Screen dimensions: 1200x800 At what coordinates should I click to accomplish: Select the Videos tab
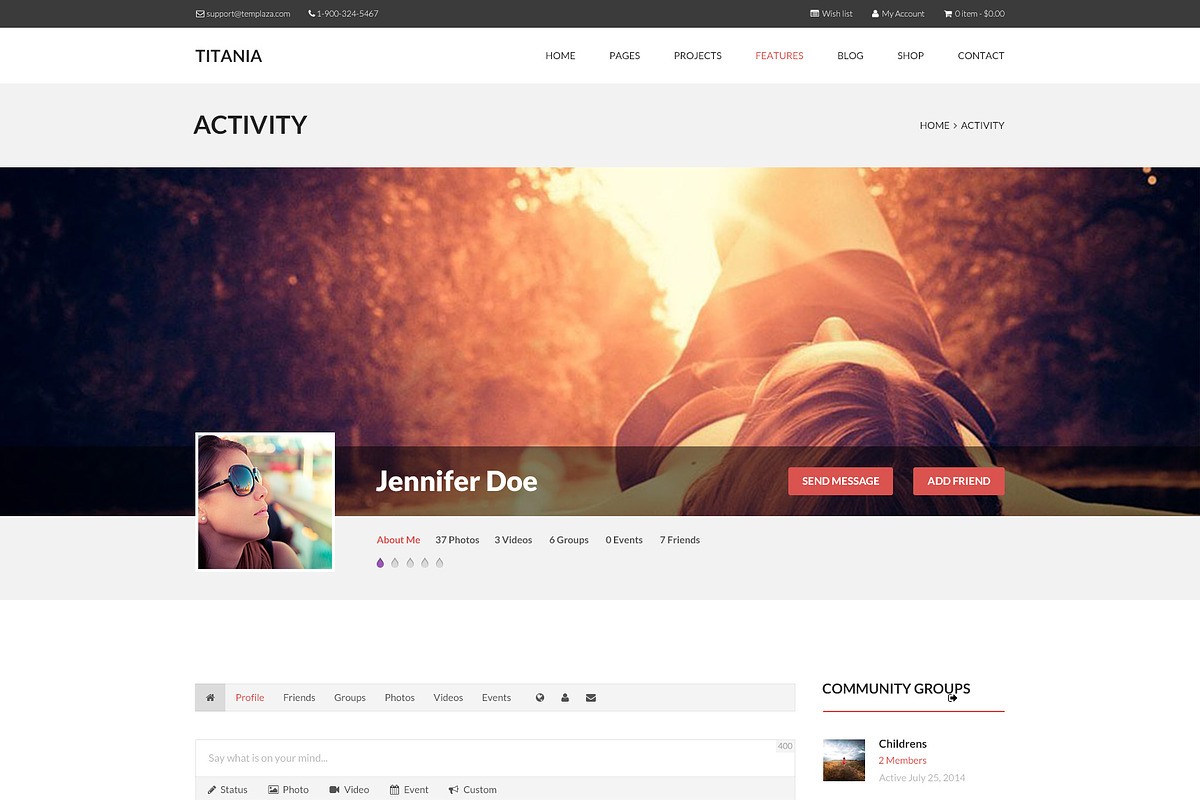tap(448, 698)
